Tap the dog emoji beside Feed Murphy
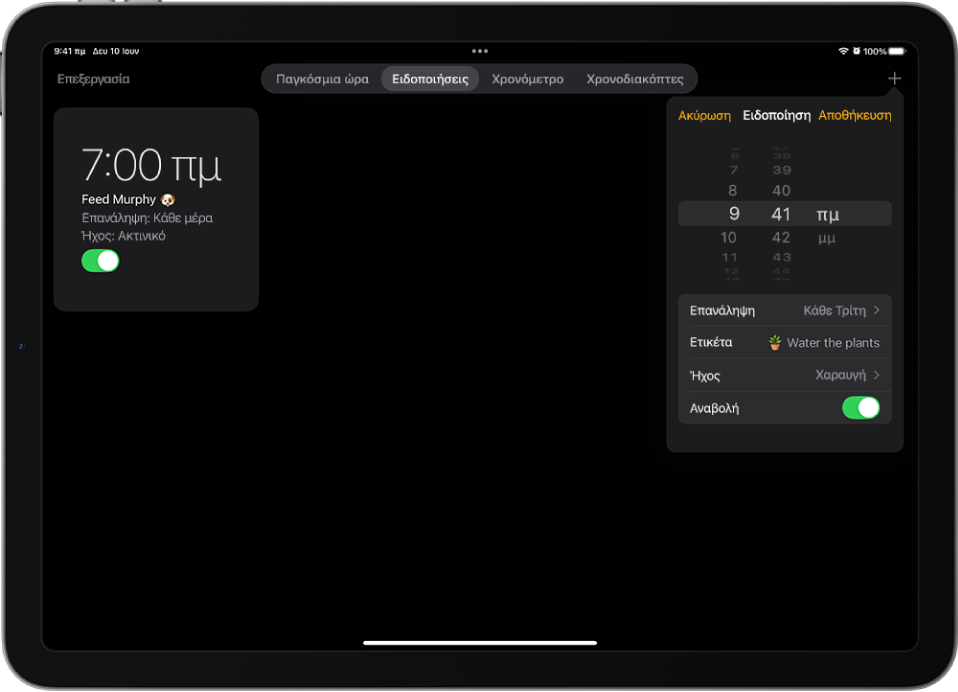Image resolution: width=958 pixels, height=692 pixels. [x=167, y=200]
